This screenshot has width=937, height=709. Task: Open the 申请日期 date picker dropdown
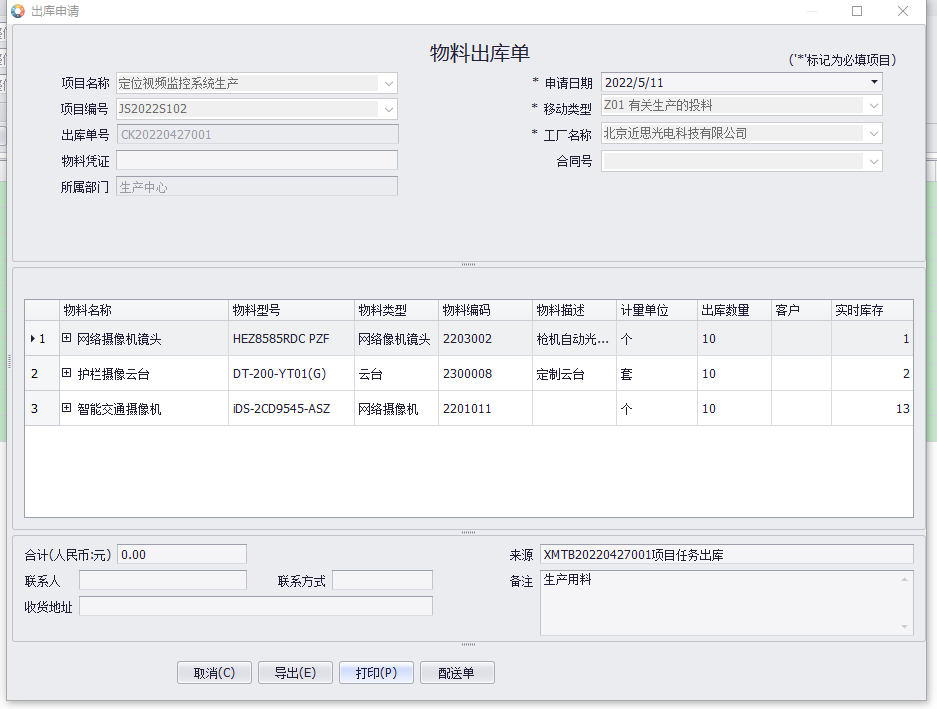[x=874, y=82]
